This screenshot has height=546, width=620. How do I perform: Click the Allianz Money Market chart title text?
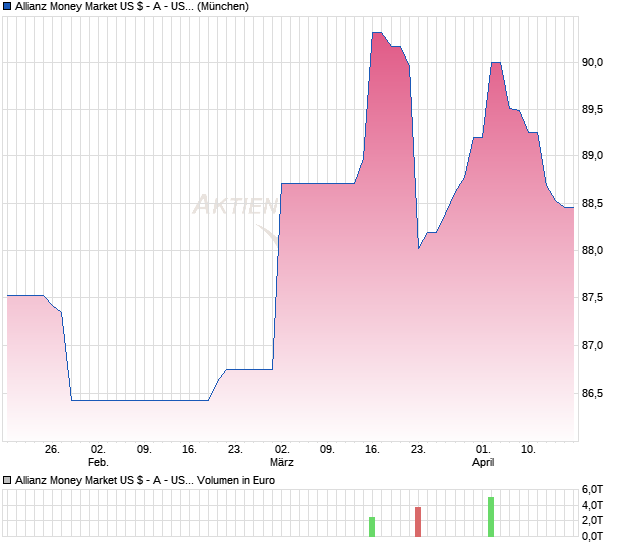tap(132, 6)
